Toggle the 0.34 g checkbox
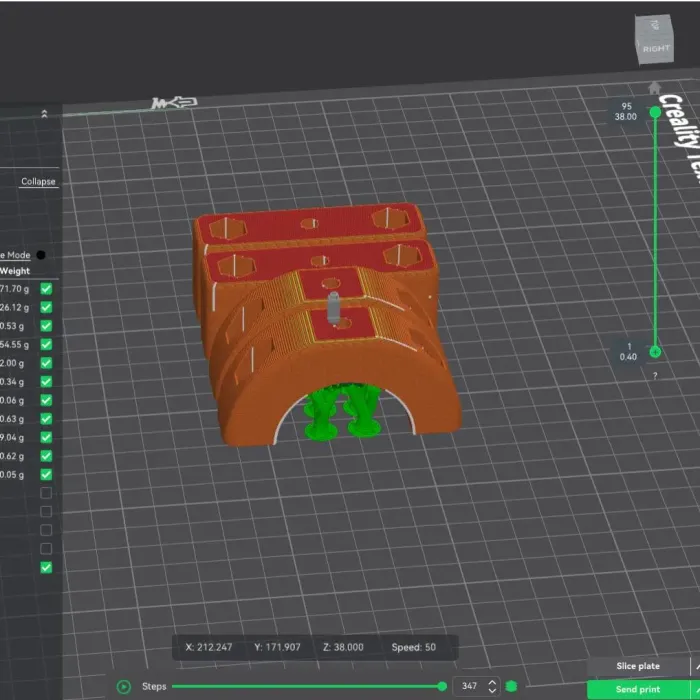Viewport: 700px width, 700px height. [x=46, y=382]
